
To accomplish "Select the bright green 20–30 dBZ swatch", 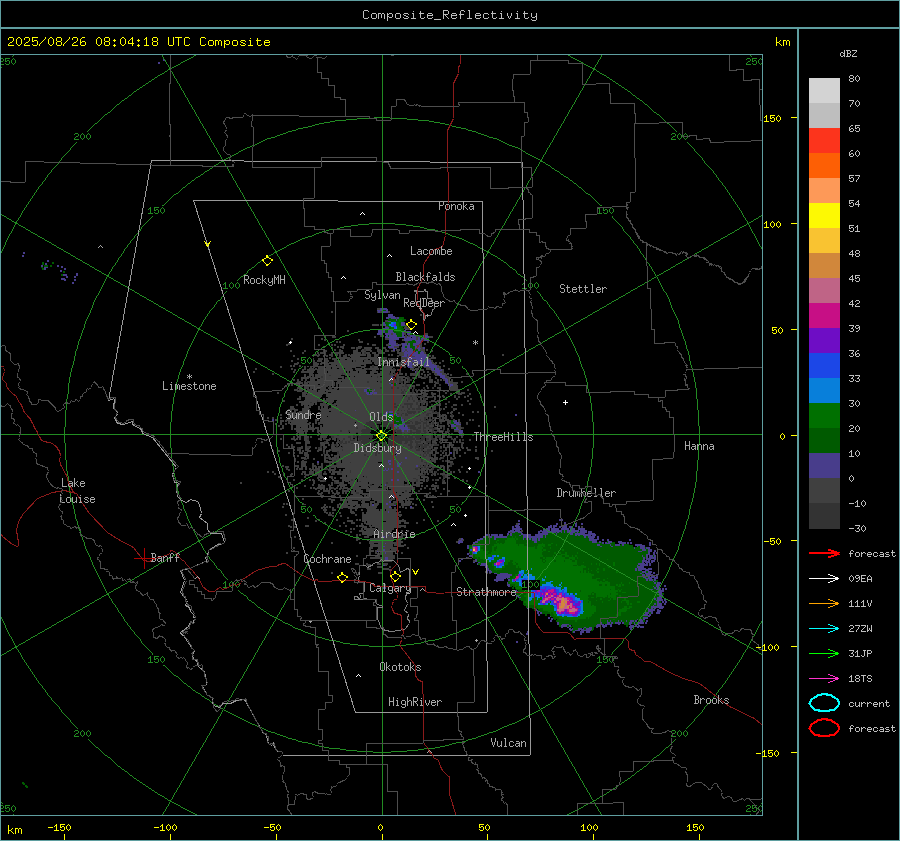I will (824, 416).
